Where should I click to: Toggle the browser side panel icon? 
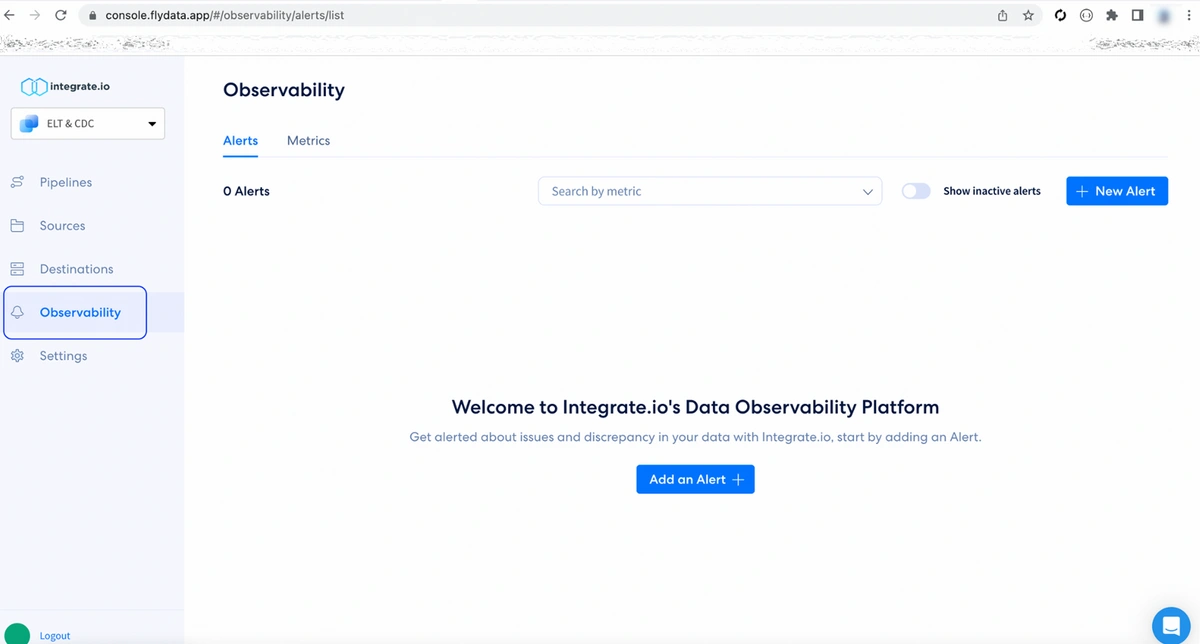(1138, 16)
